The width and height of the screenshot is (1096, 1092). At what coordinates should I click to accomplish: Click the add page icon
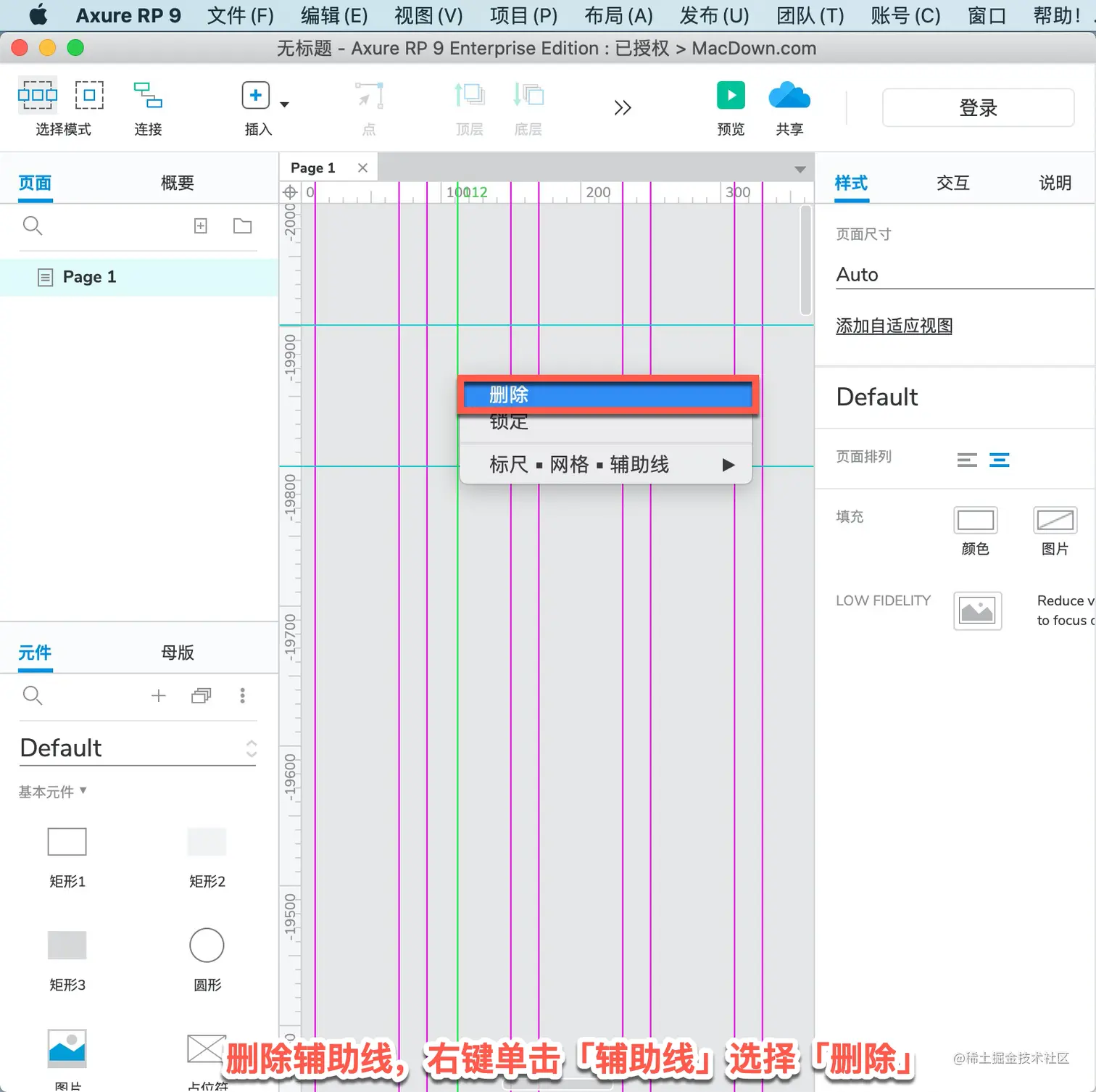[201, 226]
